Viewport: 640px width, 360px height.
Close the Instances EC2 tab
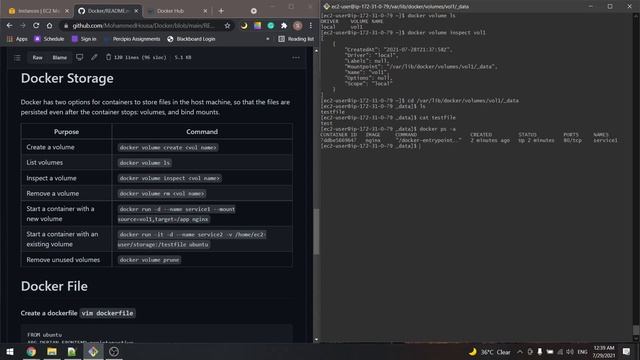(x=67, y=11)
